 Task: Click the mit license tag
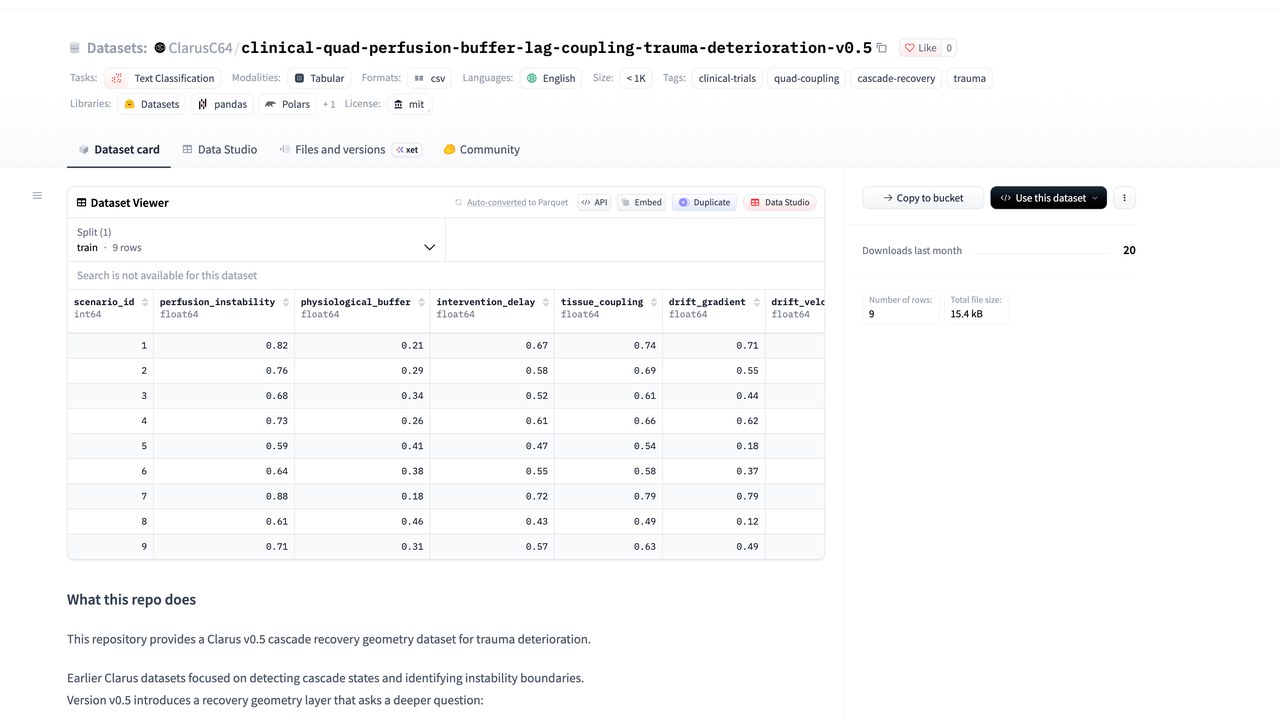point(409,104)
